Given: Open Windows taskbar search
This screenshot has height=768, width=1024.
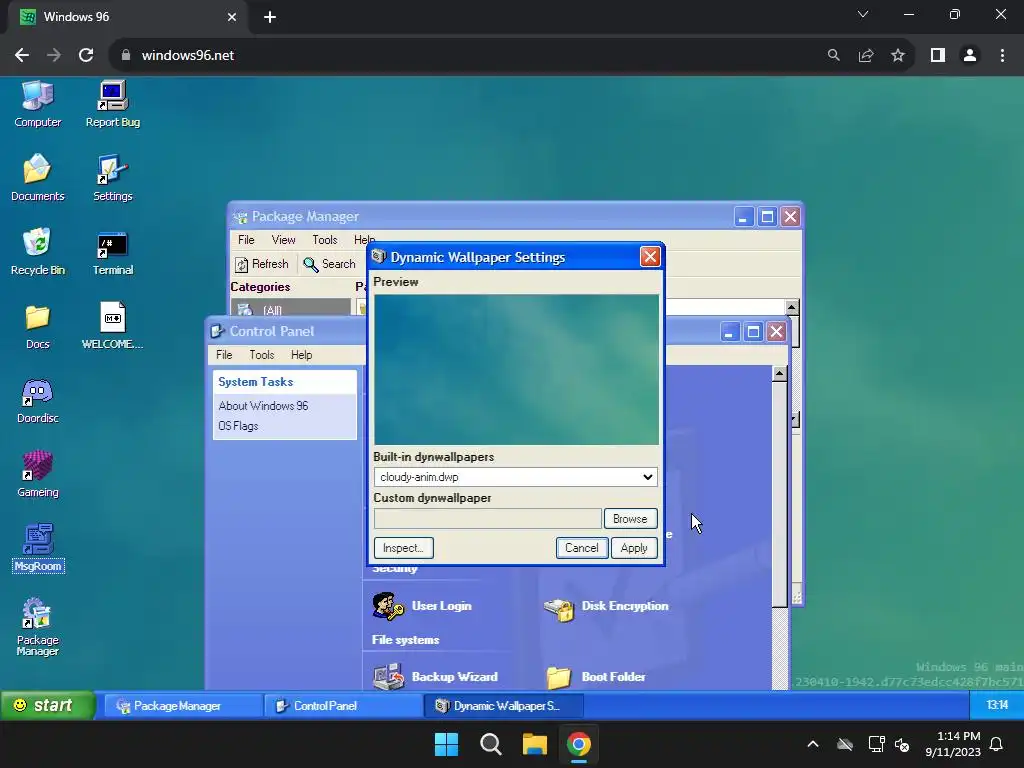Looking at the screenshot, I should click(490, 744).
